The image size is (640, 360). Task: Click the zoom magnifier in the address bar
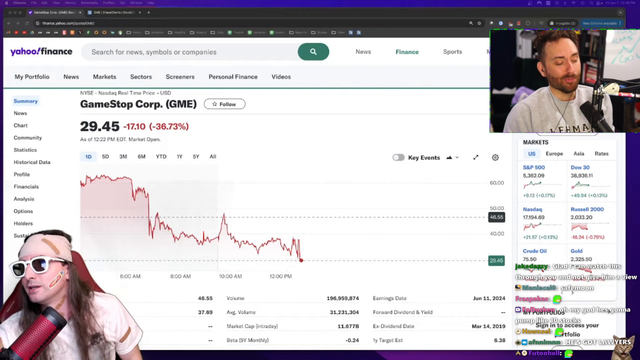point(471,23)
